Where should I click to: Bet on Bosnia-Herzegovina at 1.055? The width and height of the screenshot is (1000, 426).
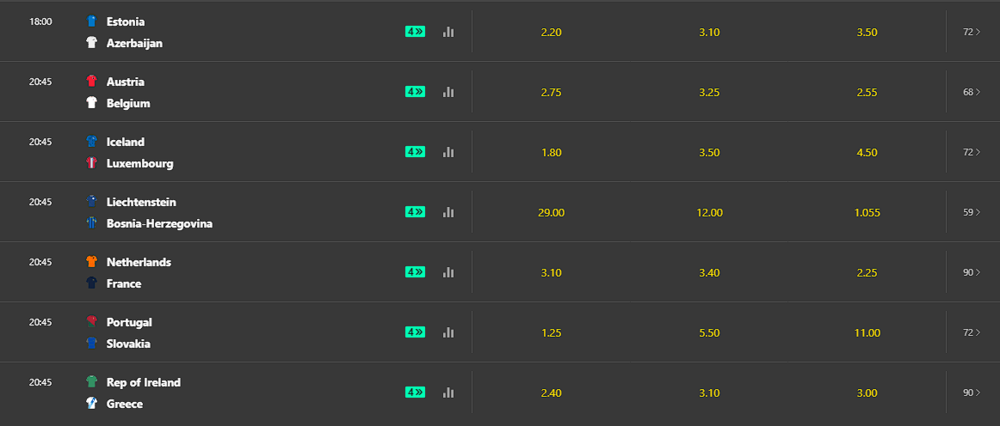[867, 212]
